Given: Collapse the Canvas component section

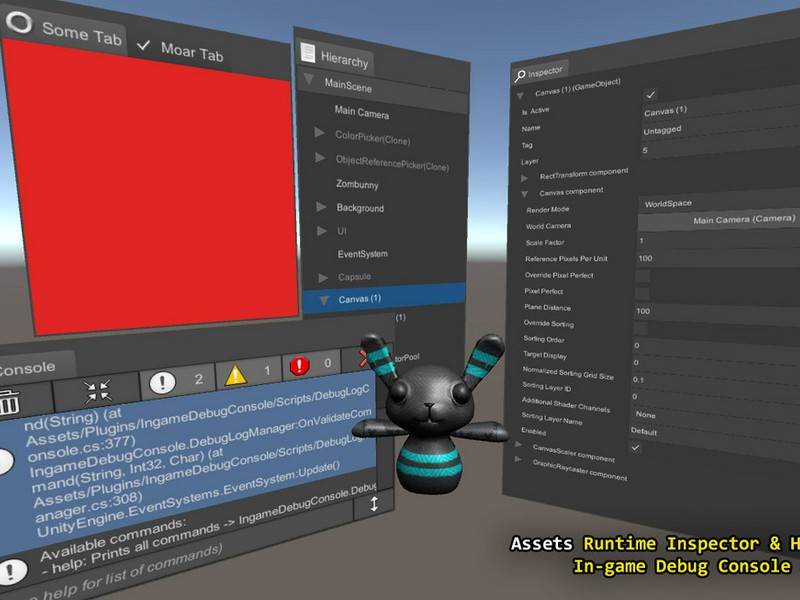Looking at the screenshot, I should pos(524,194).
